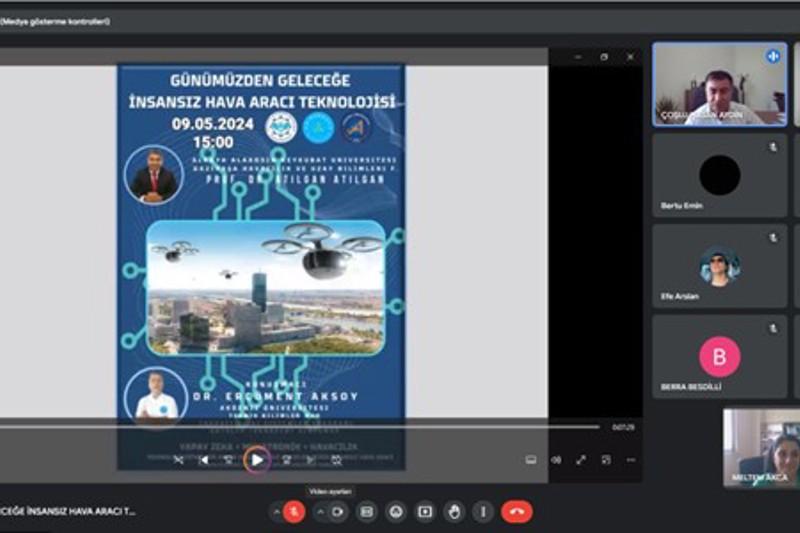Leave the call with the red hang-up button

tap(516, 512)
